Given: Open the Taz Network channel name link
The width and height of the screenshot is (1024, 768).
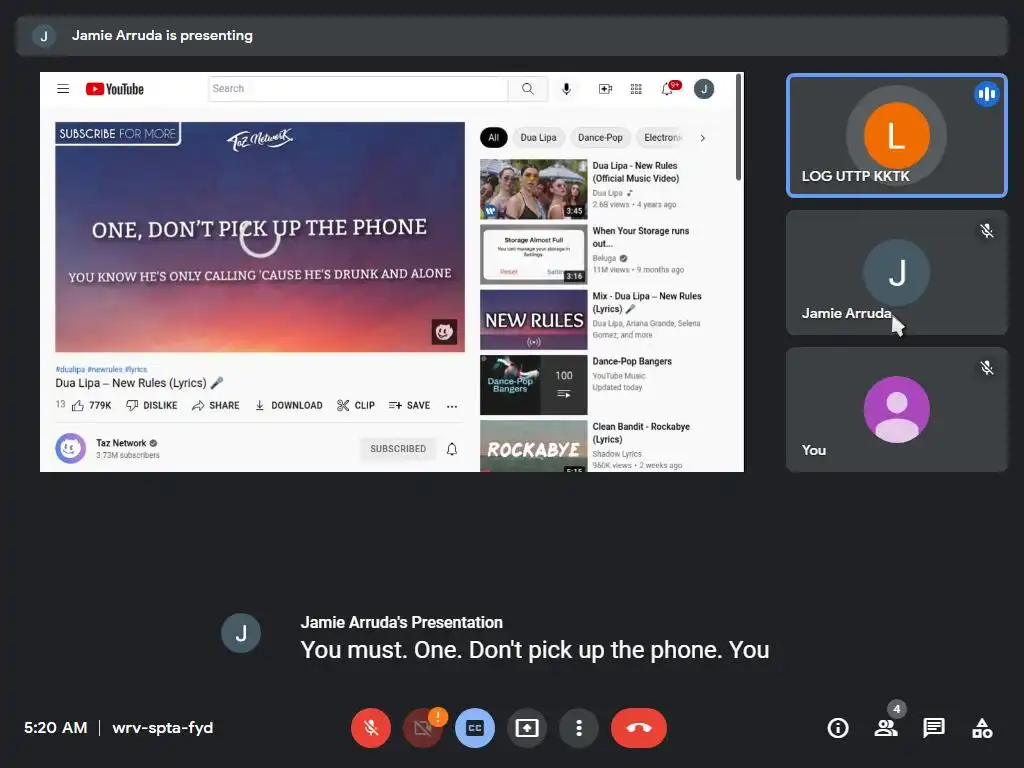Looking at the screenshot, I should (121, 443).
